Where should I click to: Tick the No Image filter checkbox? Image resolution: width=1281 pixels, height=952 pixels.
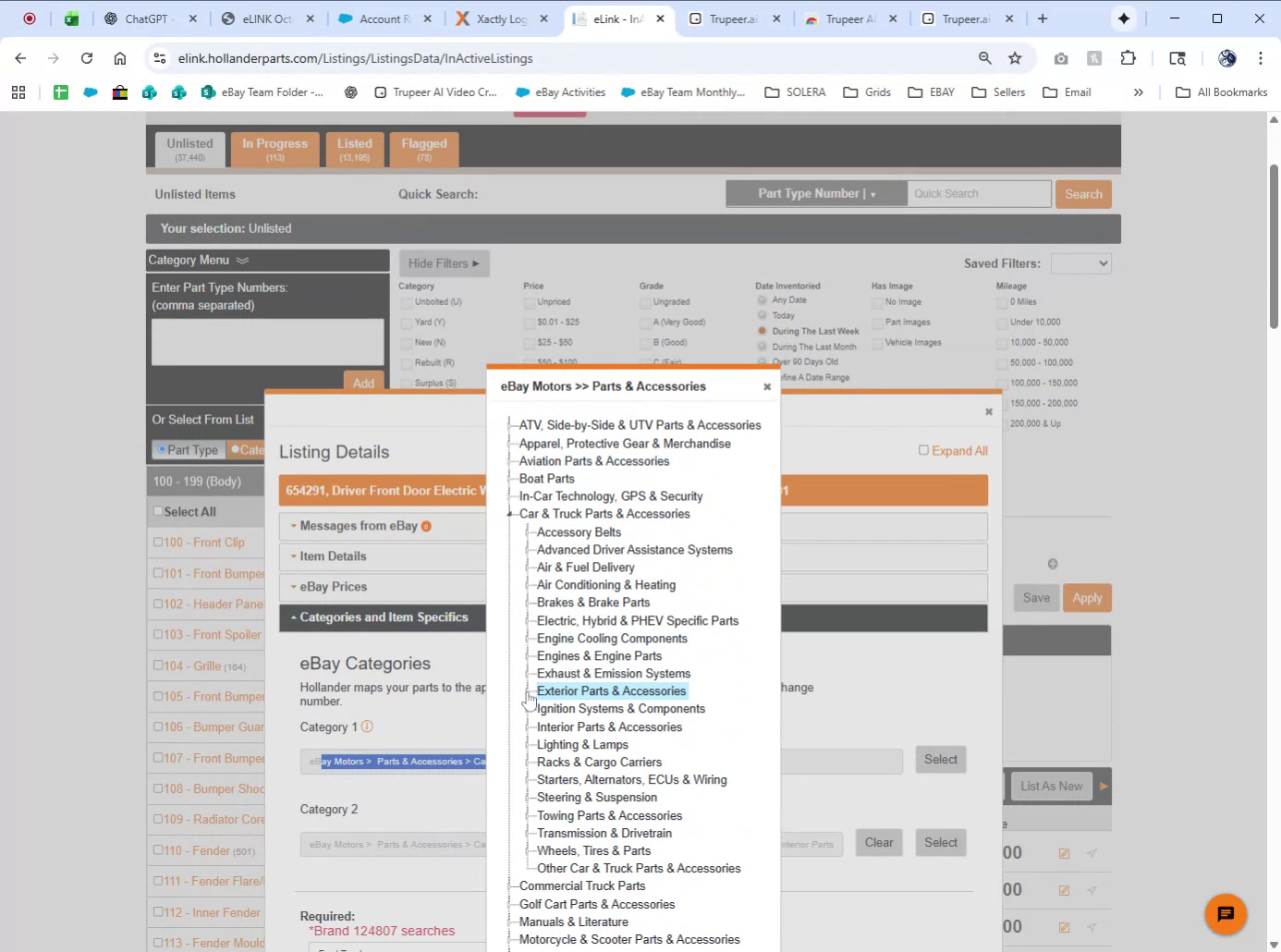pyautogui.click(x=877, y=302)
